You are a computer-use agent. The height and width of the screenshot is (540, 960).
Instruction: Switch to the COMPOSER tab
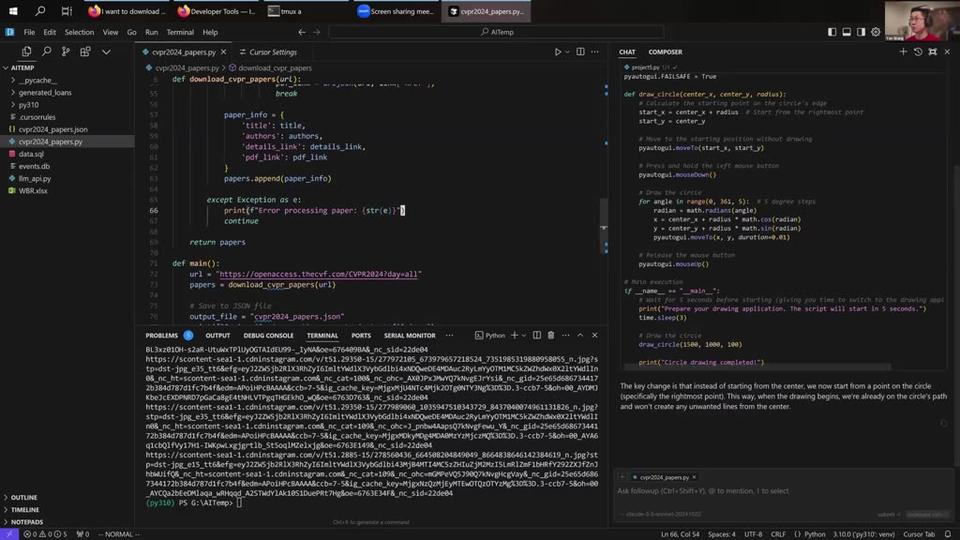(x=665, y=52)
